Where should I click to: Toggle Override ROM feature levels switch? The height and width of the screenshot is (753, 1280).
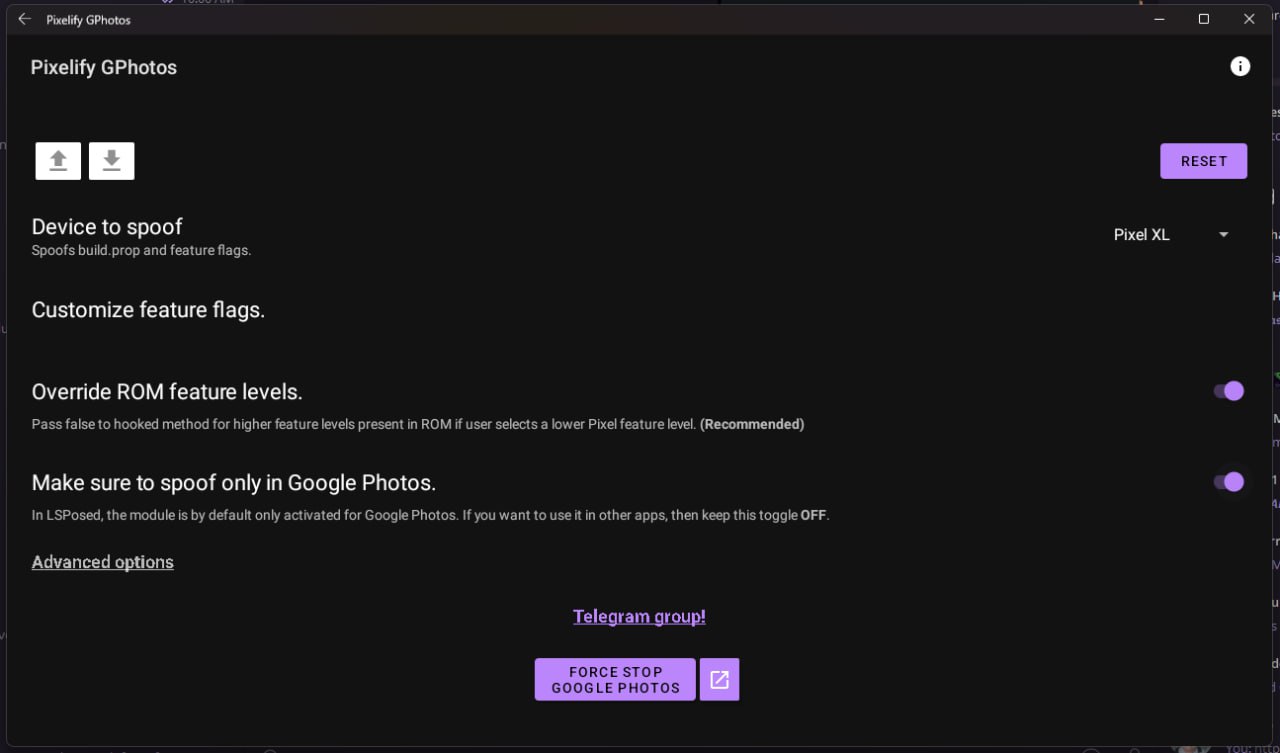tap(1229, 391)
